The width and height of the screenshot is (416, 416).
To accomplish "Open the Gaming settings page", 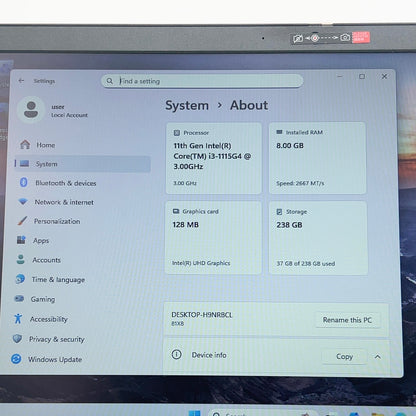I will tap(43, 299).
